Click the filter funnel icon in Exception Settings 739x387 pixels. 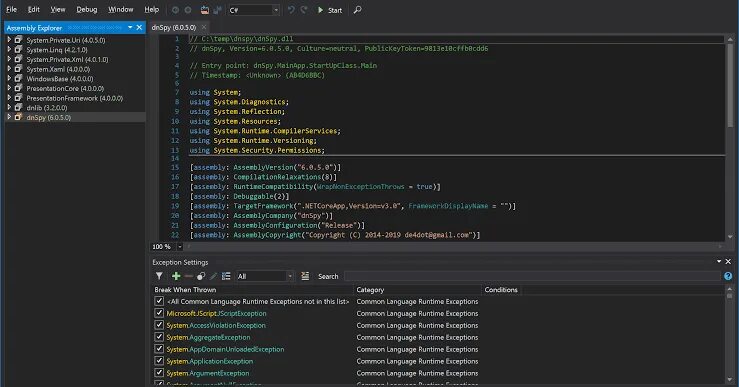(x=159, y=276)
